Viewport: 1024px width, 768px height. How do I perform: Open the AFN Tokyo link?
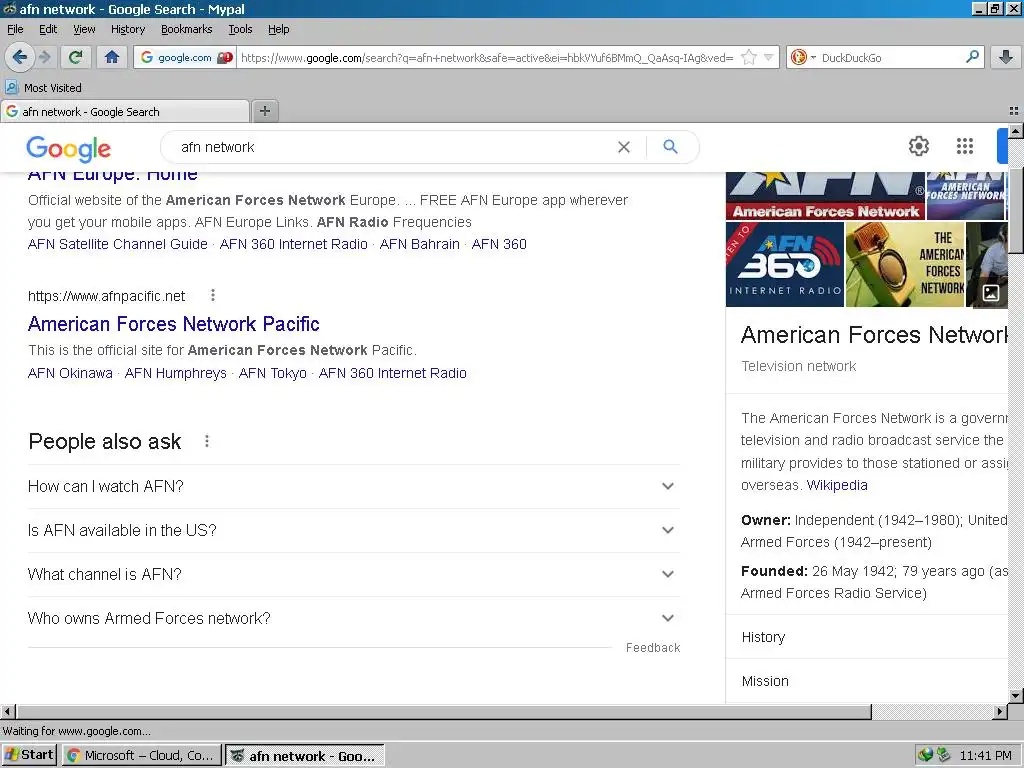tap(272, 374)
